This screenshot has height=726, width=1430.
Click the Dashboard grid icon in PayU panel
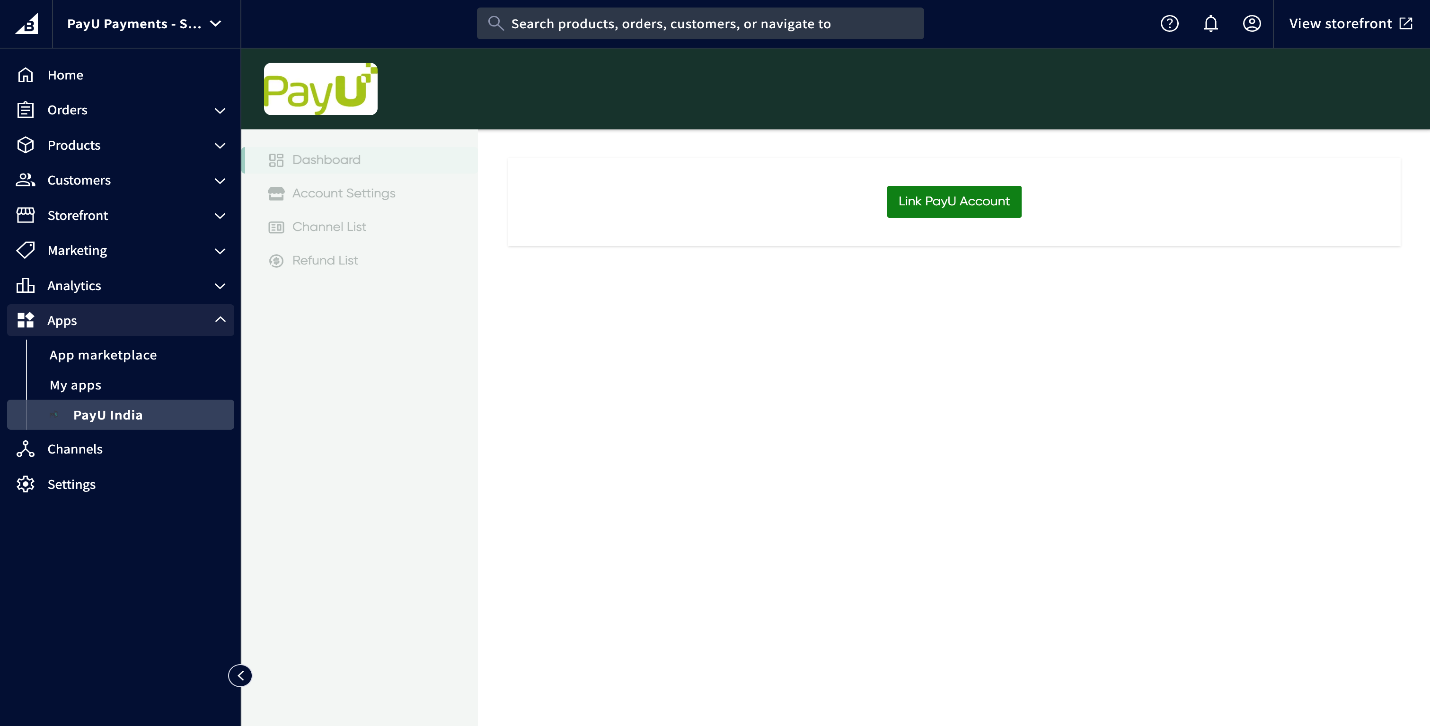[277, 160]
